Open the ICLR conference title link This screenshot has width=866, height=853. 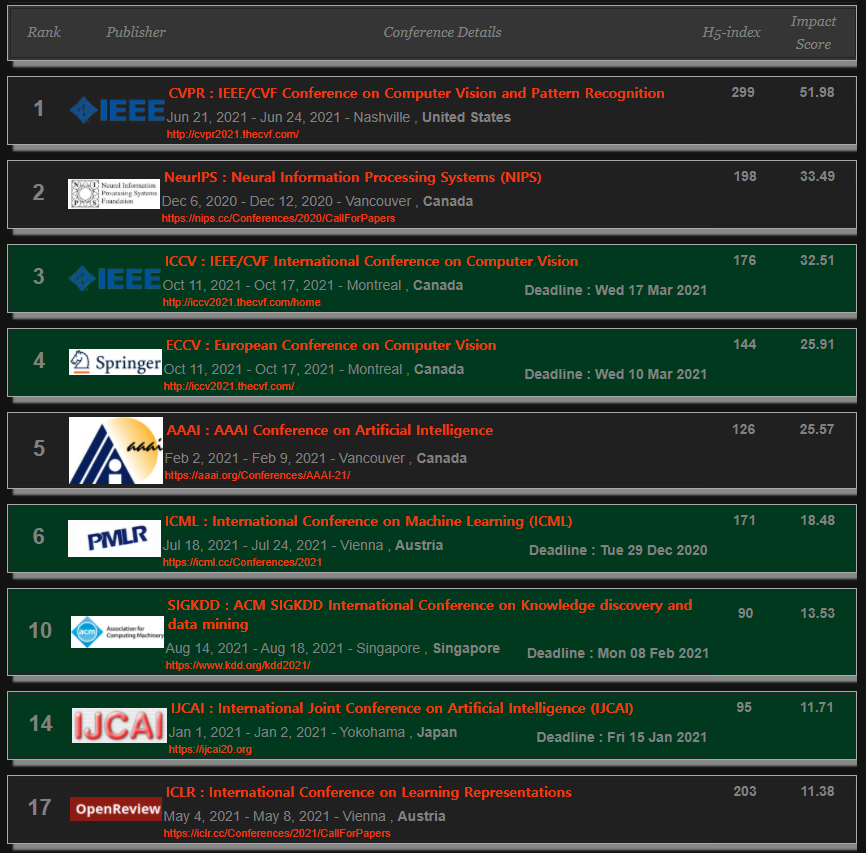click(368, 792)
